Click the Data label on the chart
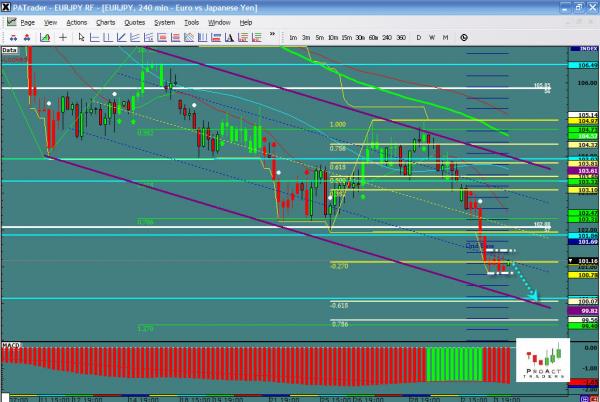This screenshot has width=600, height=402. tap(10, 48)
